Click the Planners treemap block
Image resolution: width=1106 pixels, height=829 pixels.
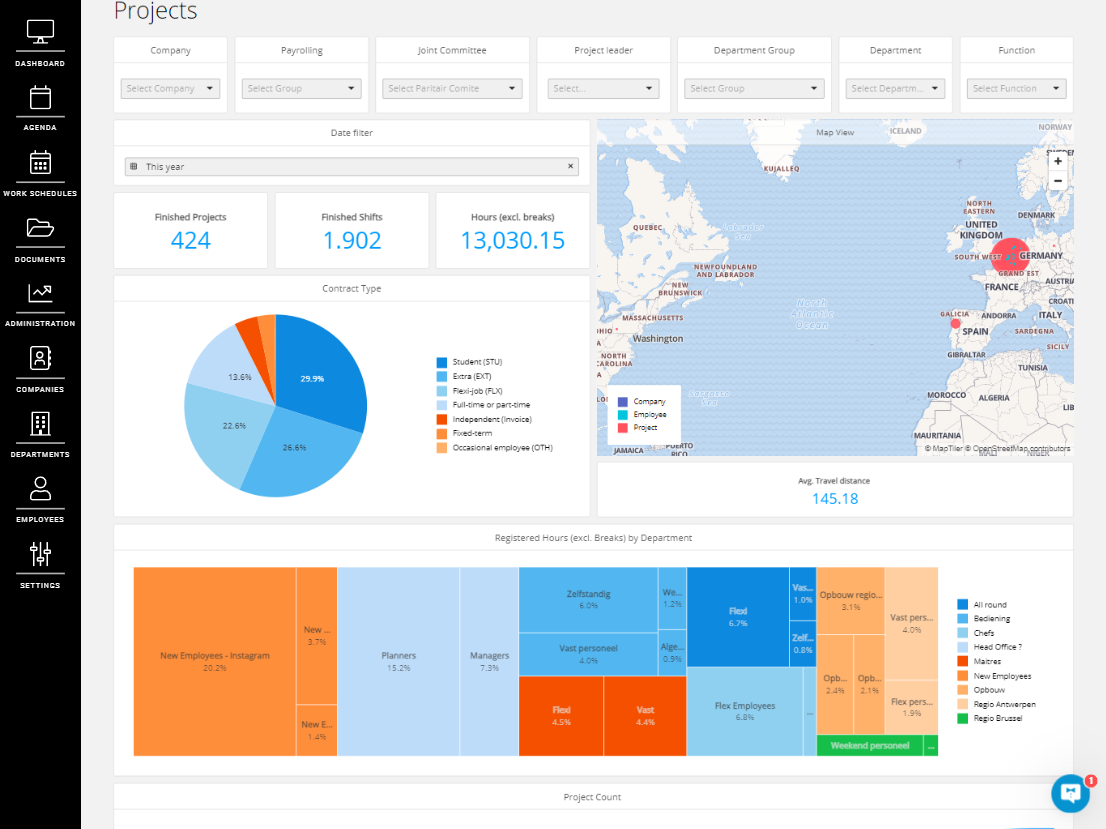[x=398, y=661]
